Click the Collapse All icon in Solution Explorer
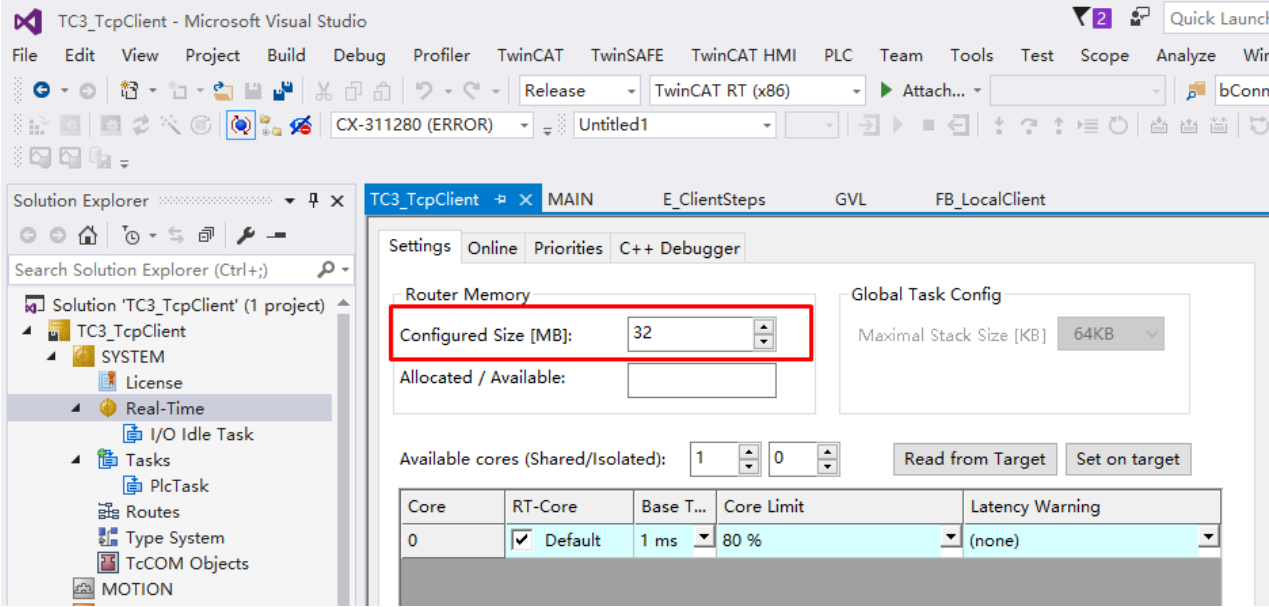Image resolution: width=1269 pixels, height=607 pixels. (x=205, y=236)
